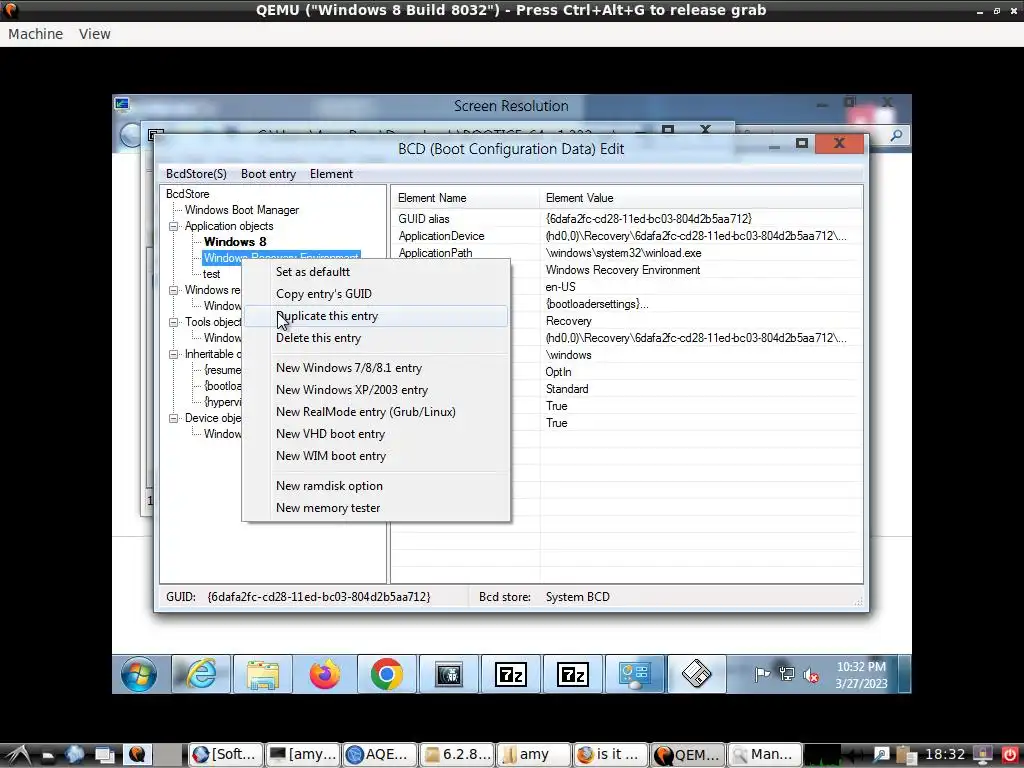Open the host panel clipboard icon
Image resolution: width=1024 pixels, height=768 pixels.
906,755
